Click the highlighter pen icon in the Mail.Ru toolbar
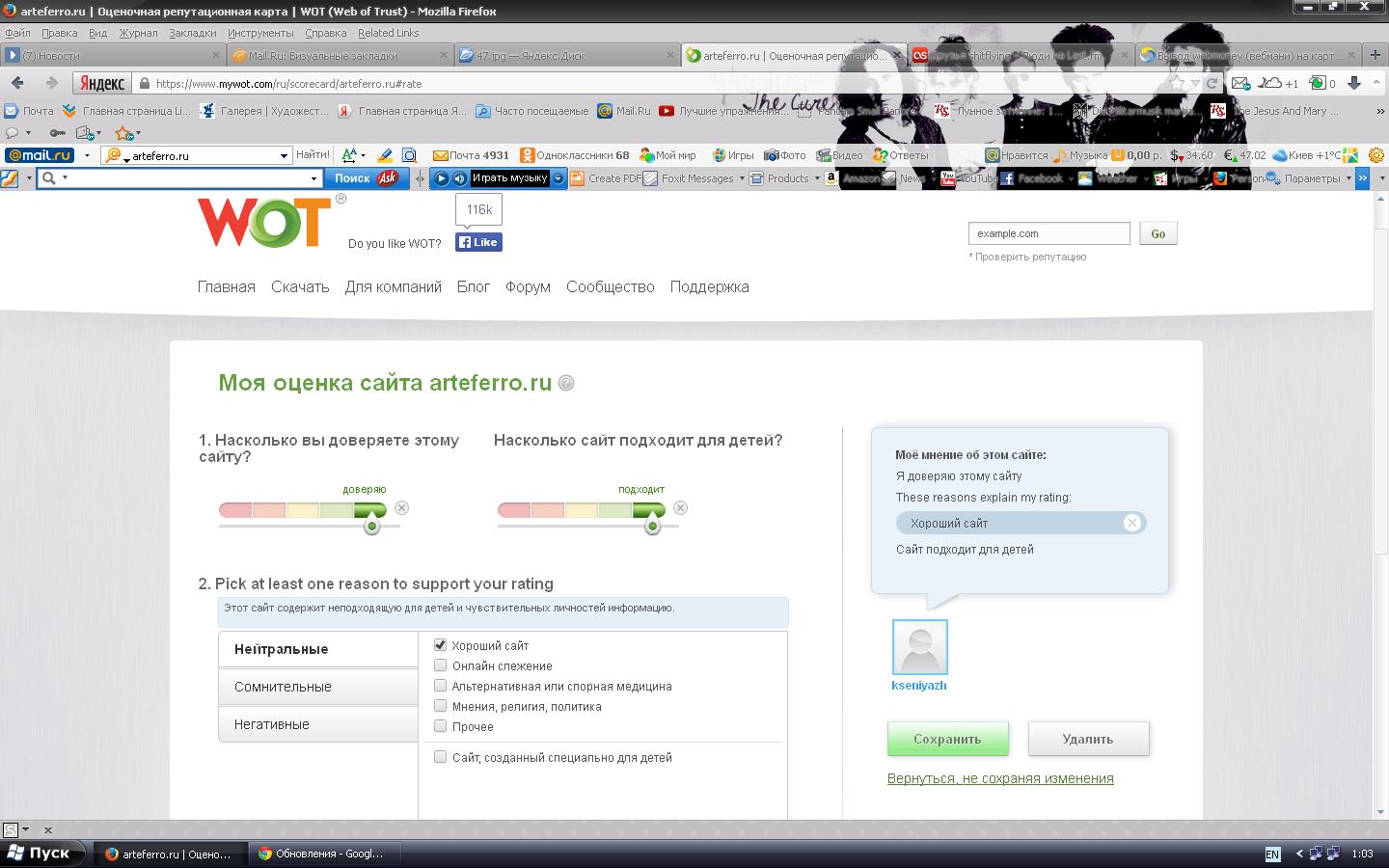The width and height of the screenshot is (1389, 868). 385,155
